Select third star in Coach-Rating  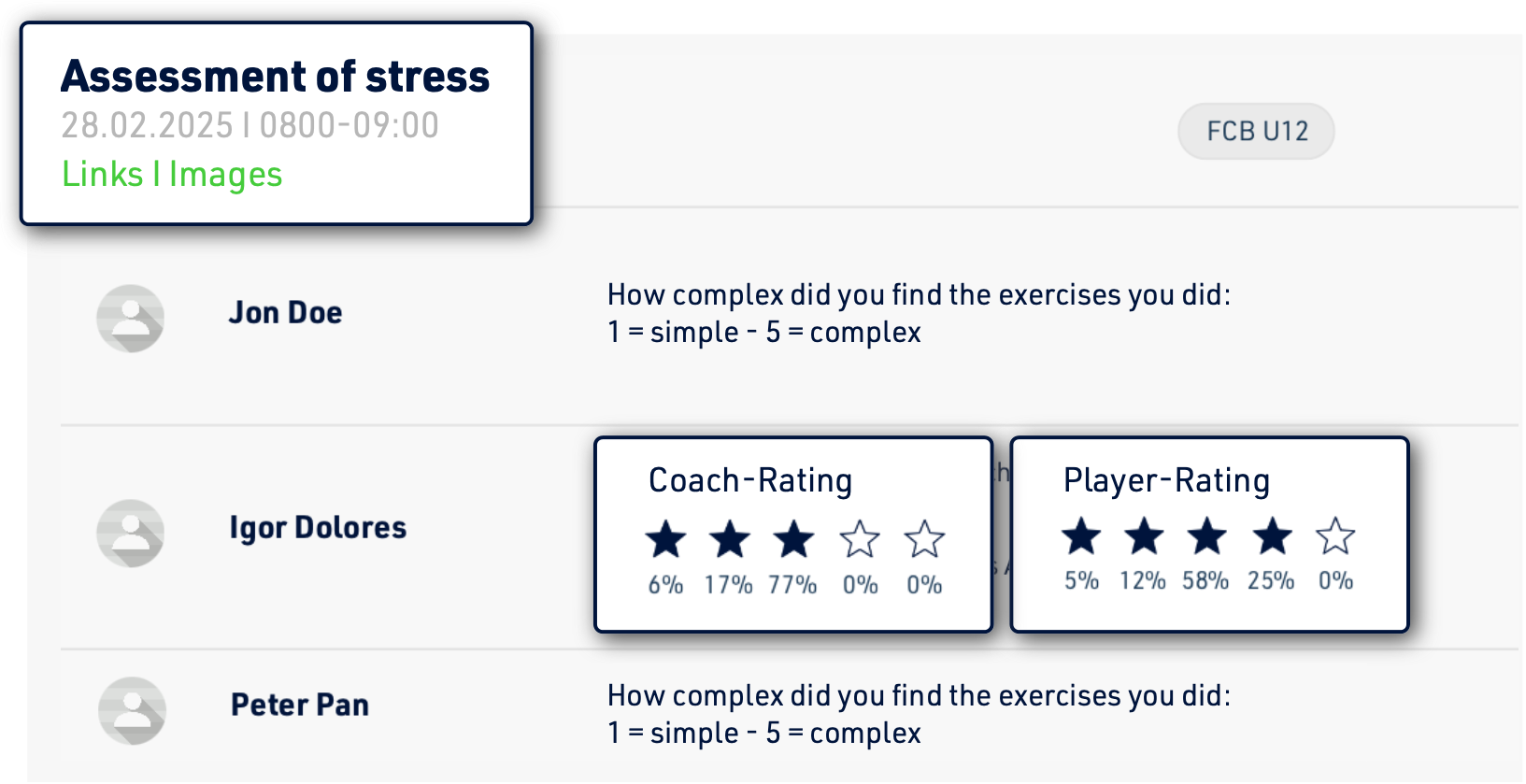pos(793,539)
